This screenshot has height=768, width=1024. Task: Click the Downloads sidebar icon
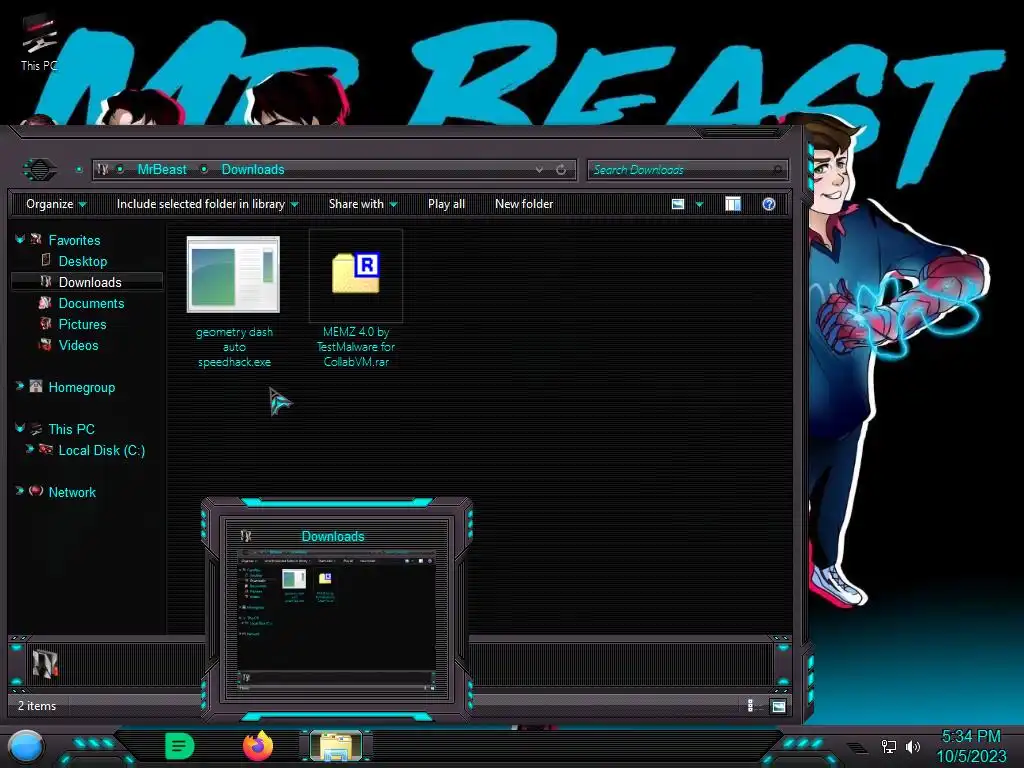45,281
